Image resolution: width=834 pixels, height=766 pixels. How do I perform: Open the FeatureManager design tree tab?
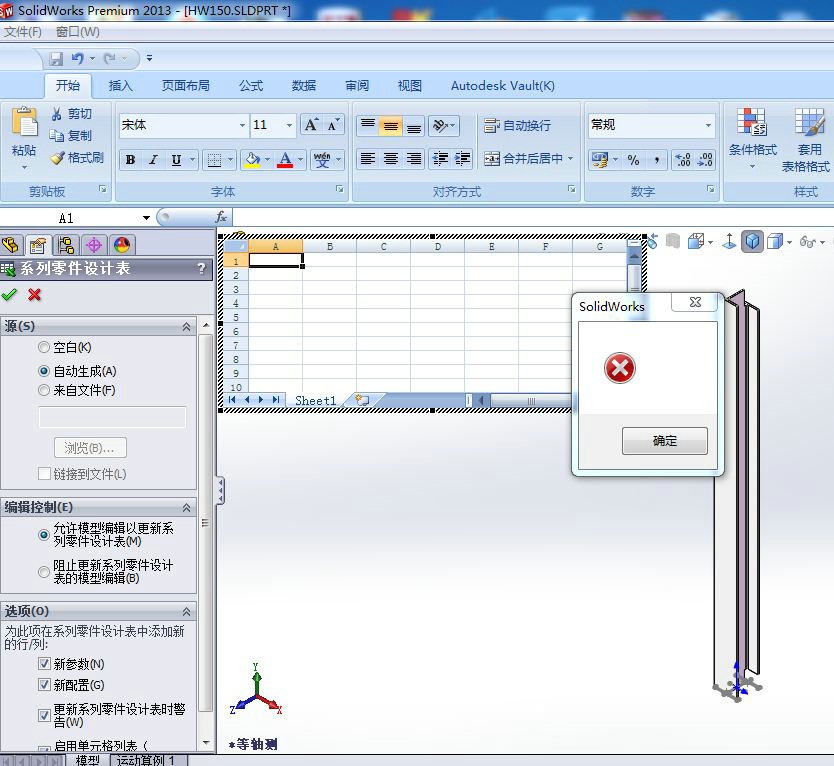coord(11,245)
